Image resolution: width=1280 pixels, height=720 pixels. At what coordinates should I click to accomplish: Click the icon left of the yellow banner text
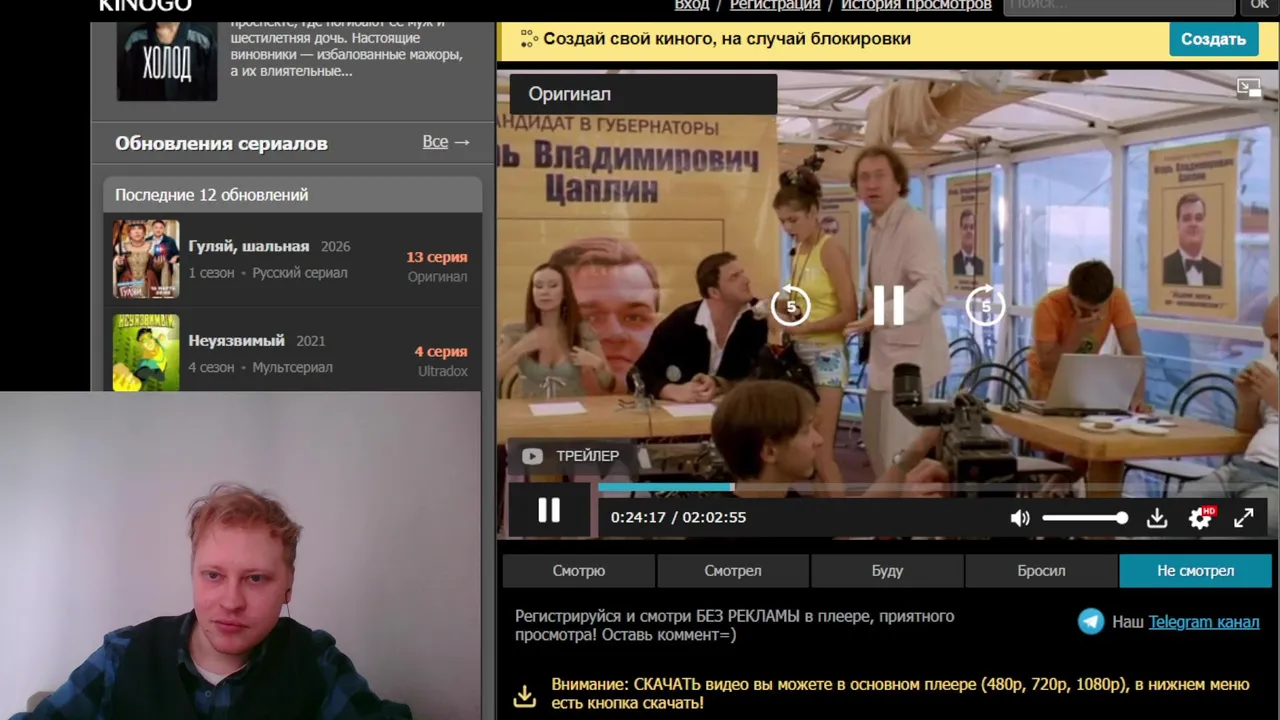coord(529,39)
